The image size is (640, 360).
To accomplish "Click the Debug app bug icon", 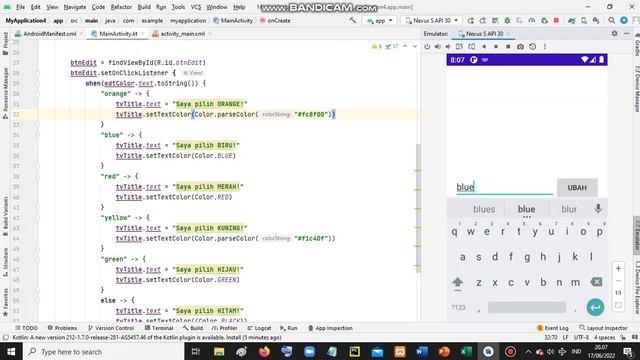I will (x=507, y=20).
